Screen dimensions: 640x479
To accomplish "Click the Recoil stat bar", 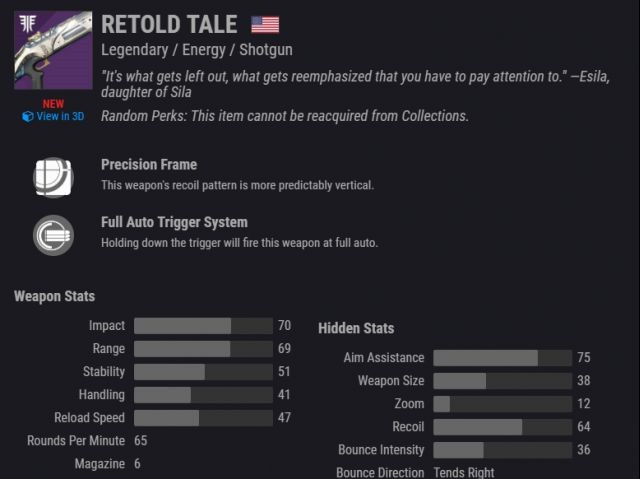I will pyautogui.click(x=502, y=427).
